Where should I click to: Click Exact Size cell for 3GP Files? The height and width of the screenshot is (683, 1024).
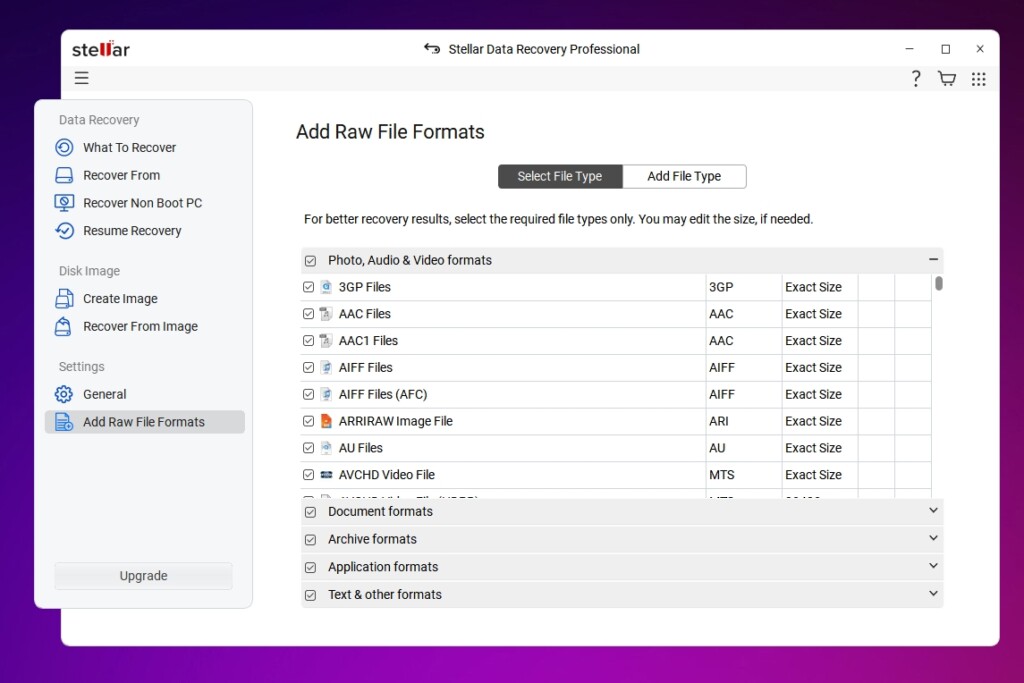pos(820,287)
